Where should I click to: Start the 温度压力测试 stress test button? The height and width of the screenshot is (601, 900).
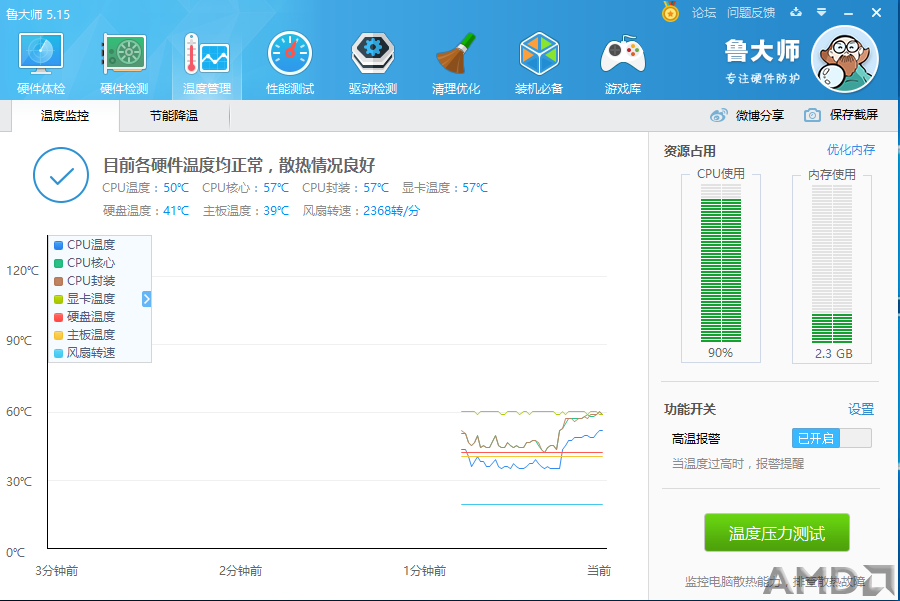point(777,533)
